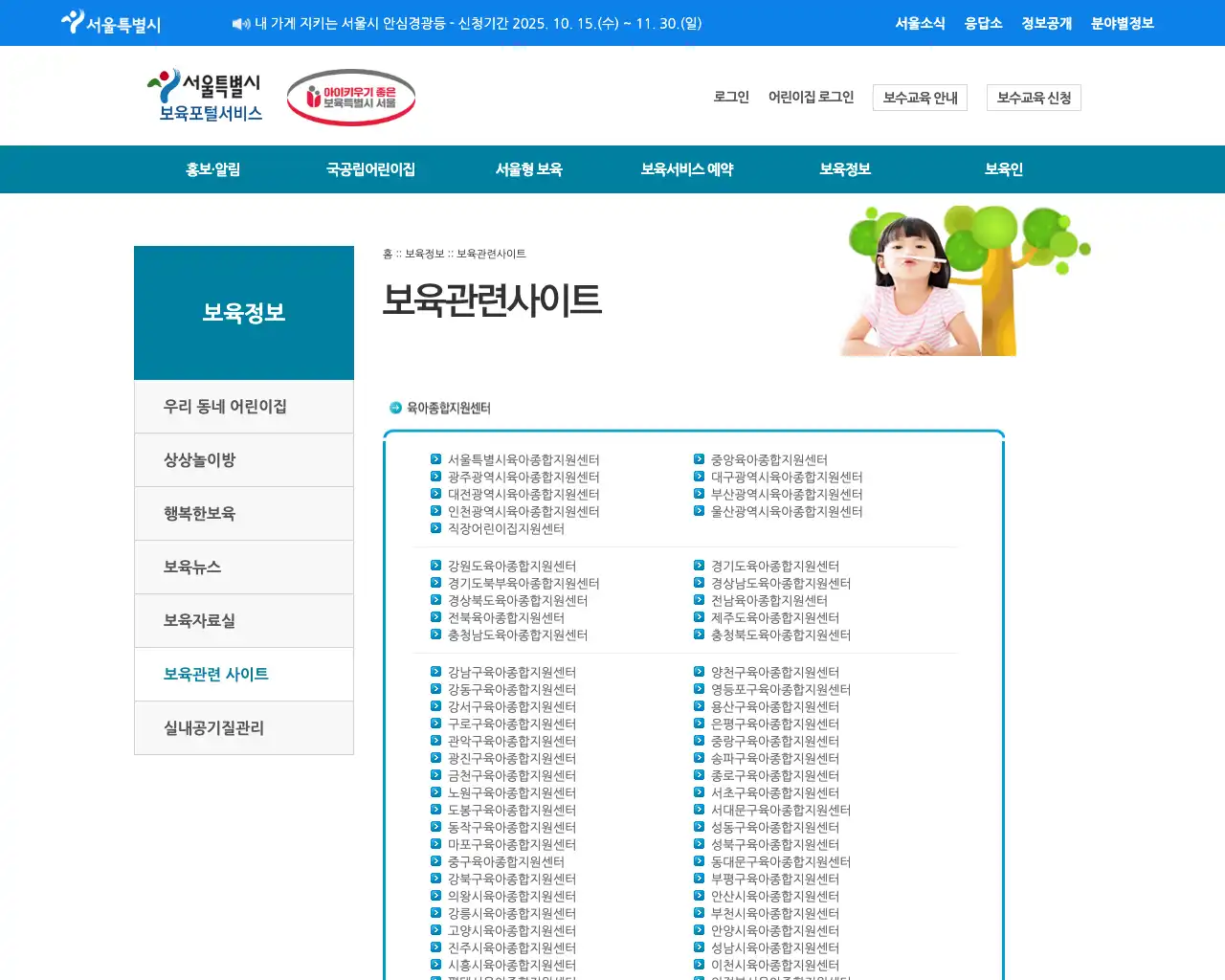The height and width of the screenshot is (980, 1225).
Task: Click the 로그인 link
Action: 730,97
